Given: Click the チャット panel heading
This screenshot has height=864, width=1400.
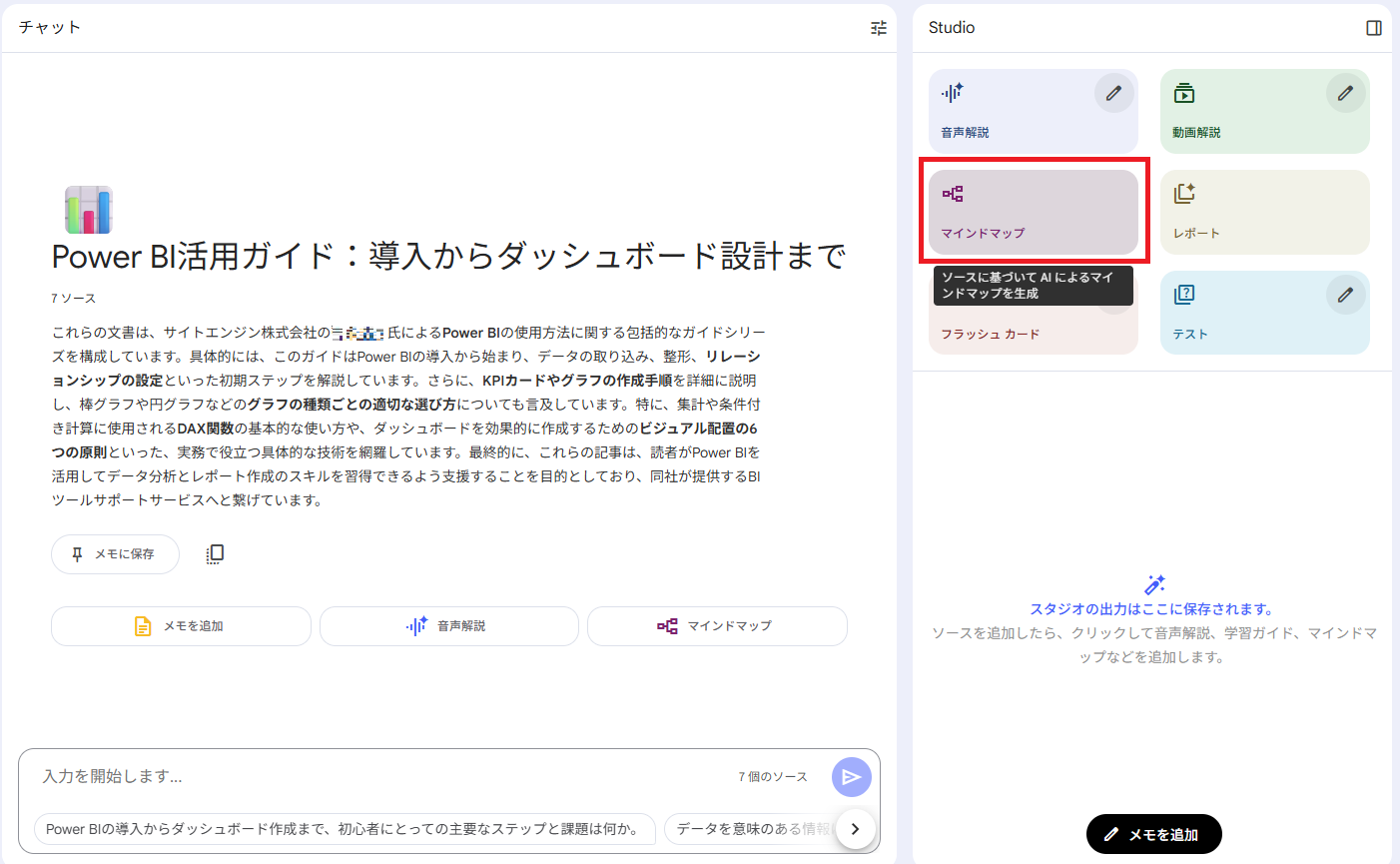Looking at the screenshot, I should pos(50,28).
